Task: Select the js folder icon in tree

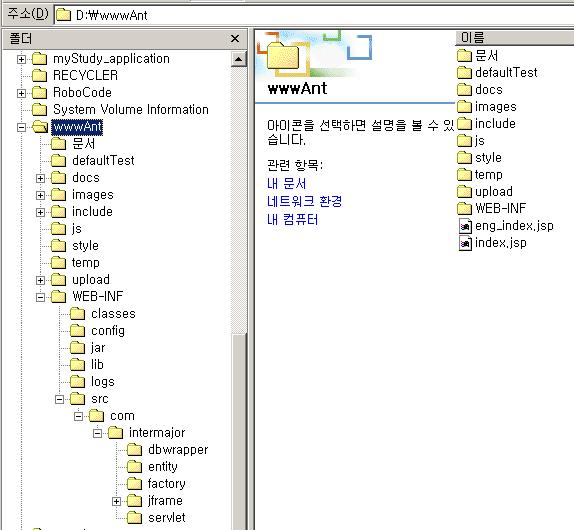Action: [x=59, y=229]
